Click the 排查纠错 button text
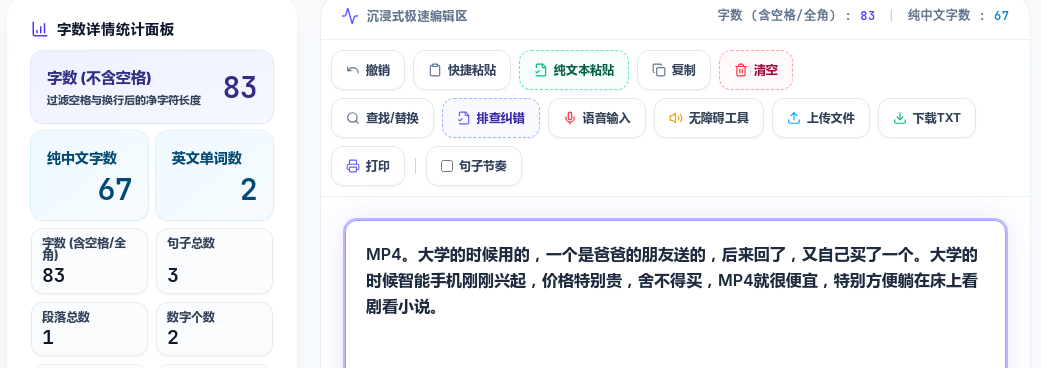Screen dimensions: 1041x368 click(x=501, y=118)
